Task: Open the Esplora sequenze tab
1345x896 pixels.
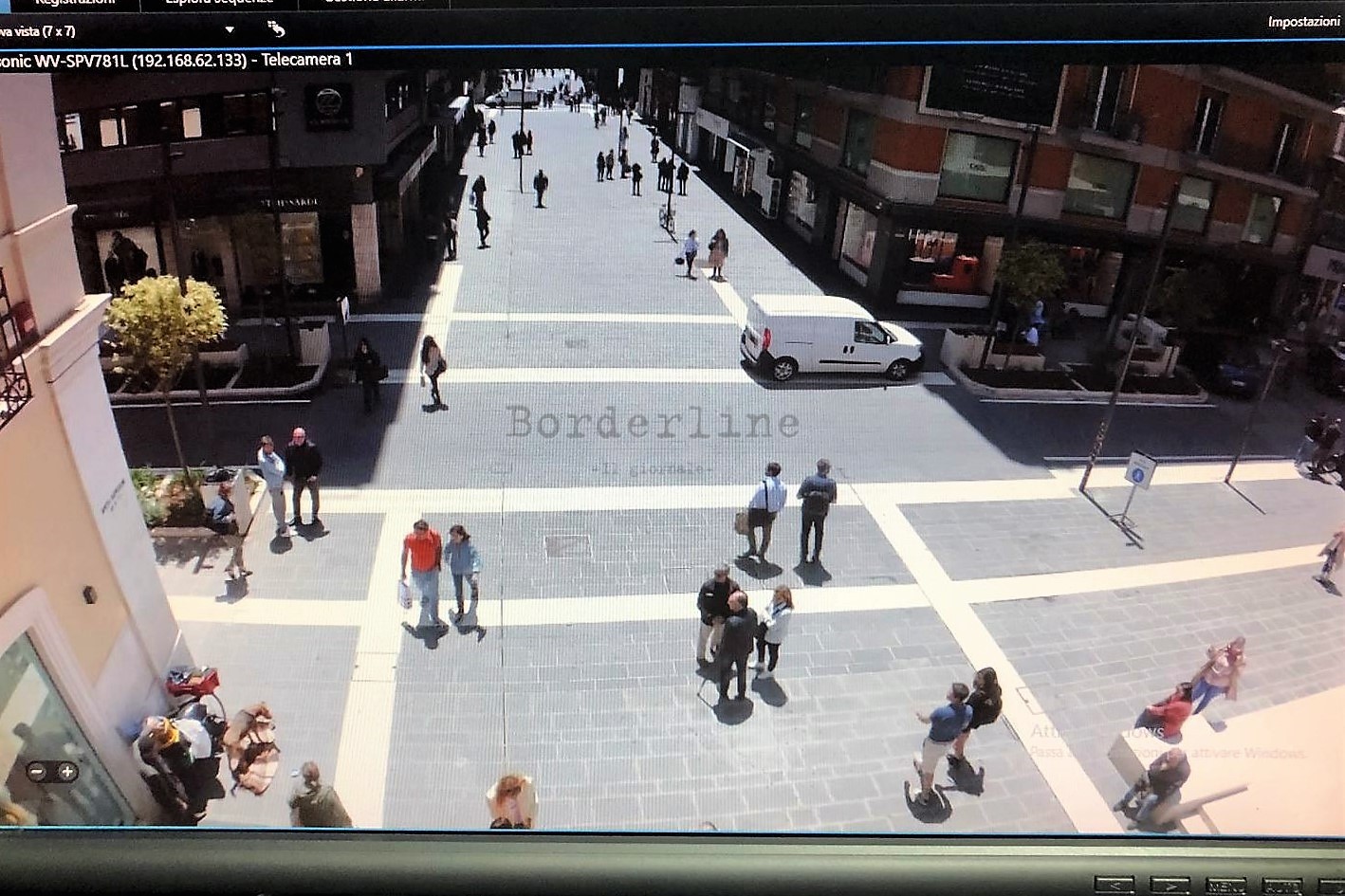Action: pos(218,3)
